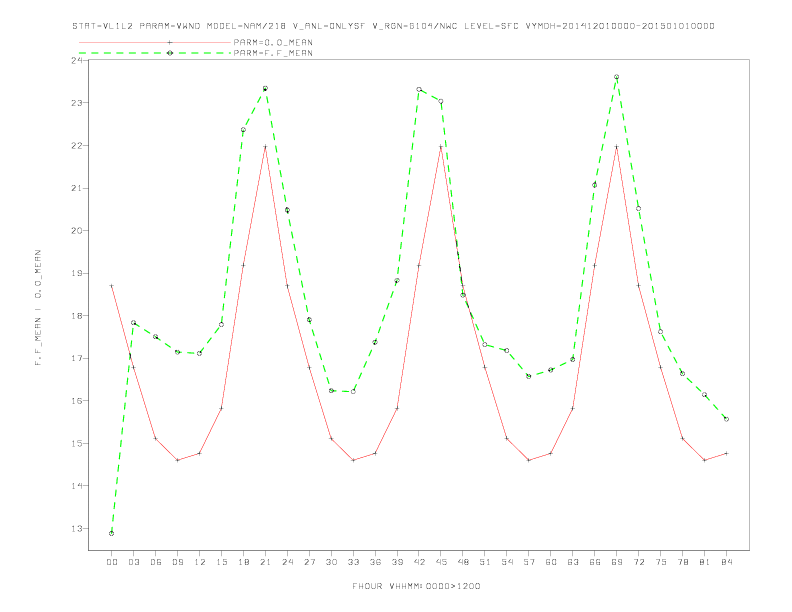Click x-axis tick label 12
Screen dimensions: 792x612
(x=200, y=562)
